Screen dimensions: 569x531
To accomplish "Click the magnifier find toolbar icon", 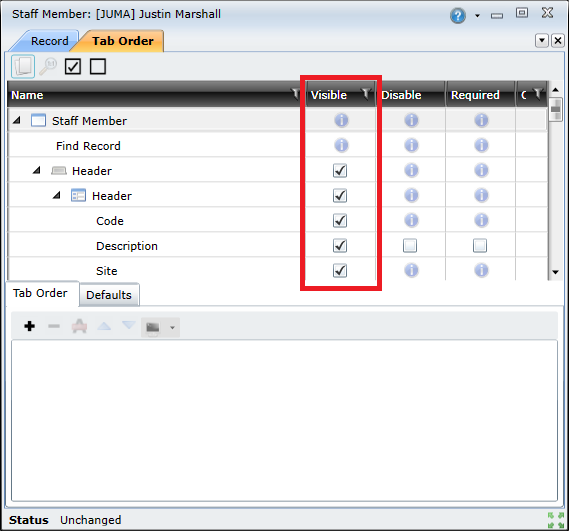I will point(48,66).
